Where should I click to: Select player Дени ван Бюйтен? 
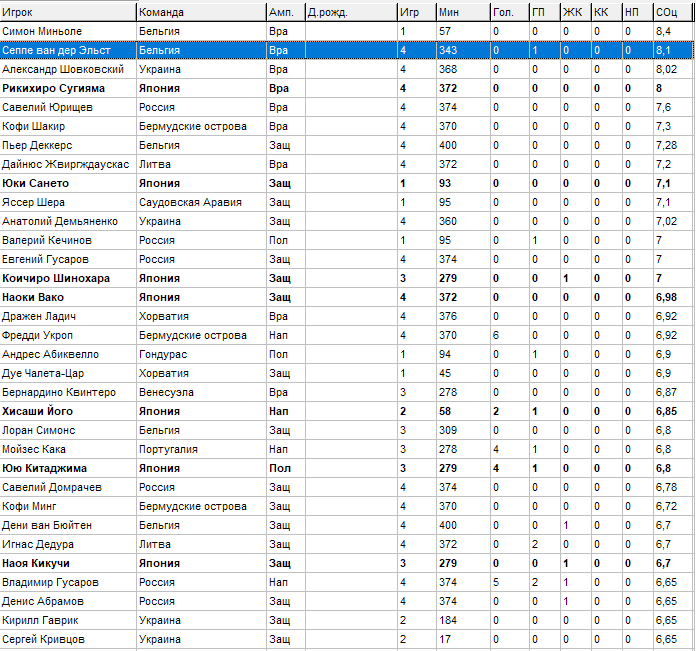[47, 525]
